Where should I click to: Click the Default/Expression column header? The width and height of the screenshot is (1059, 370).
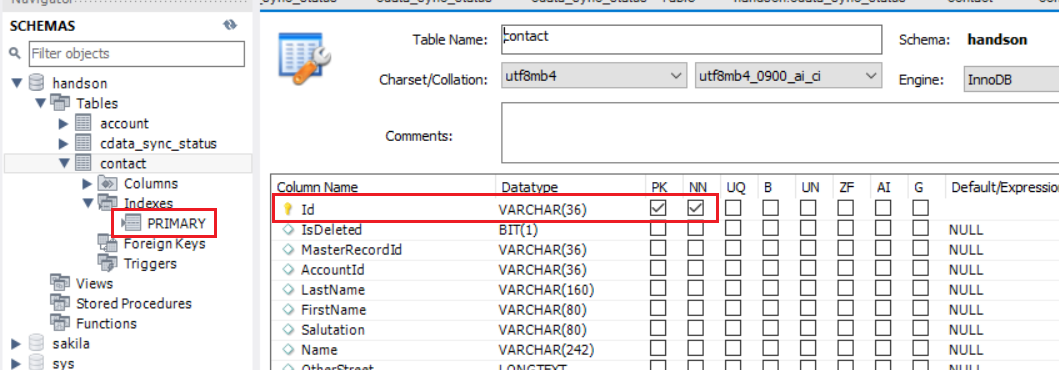(x=1004, y=187)
